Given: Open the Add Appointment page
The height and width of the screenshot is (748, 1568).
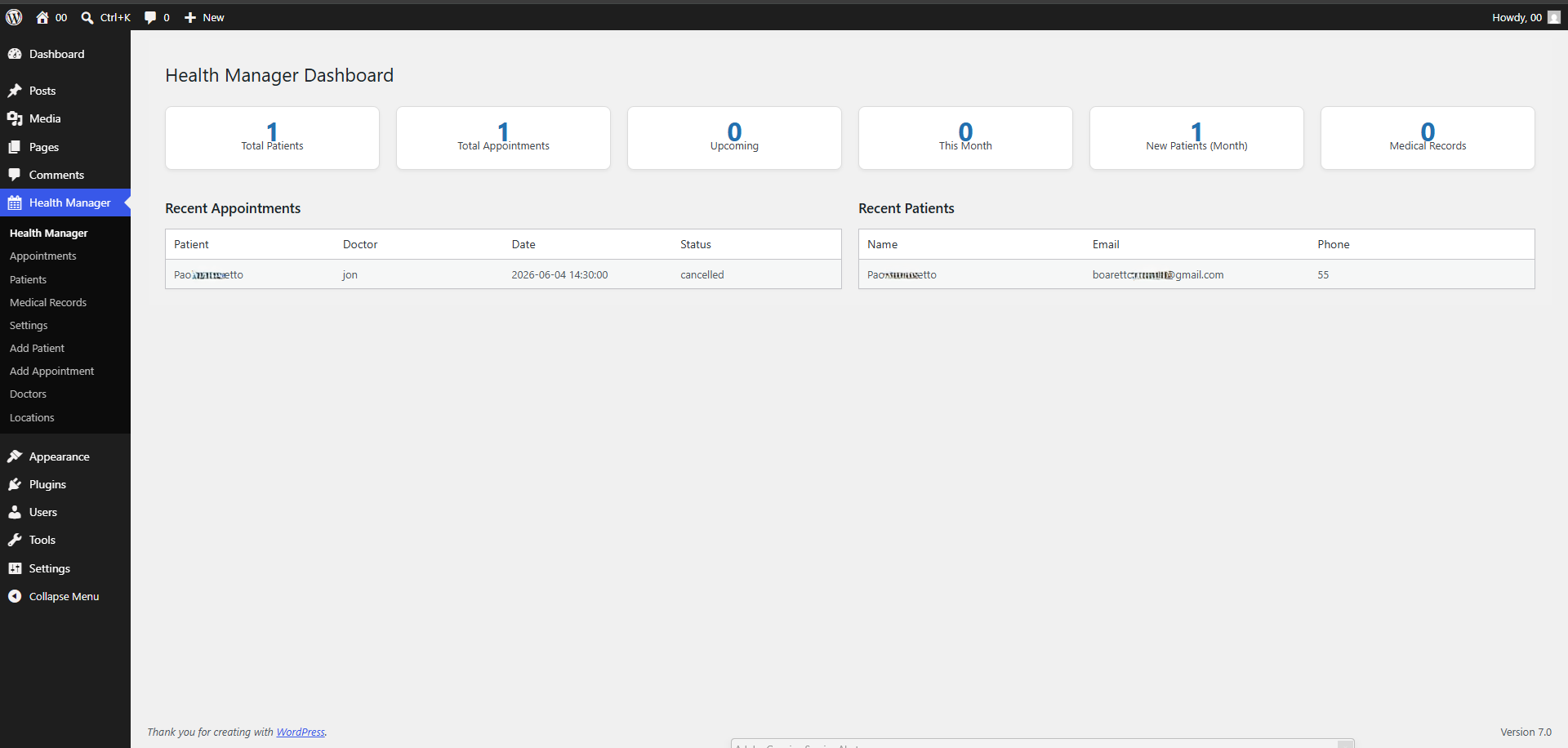Looking at the screenshot, I should (51, 371).
